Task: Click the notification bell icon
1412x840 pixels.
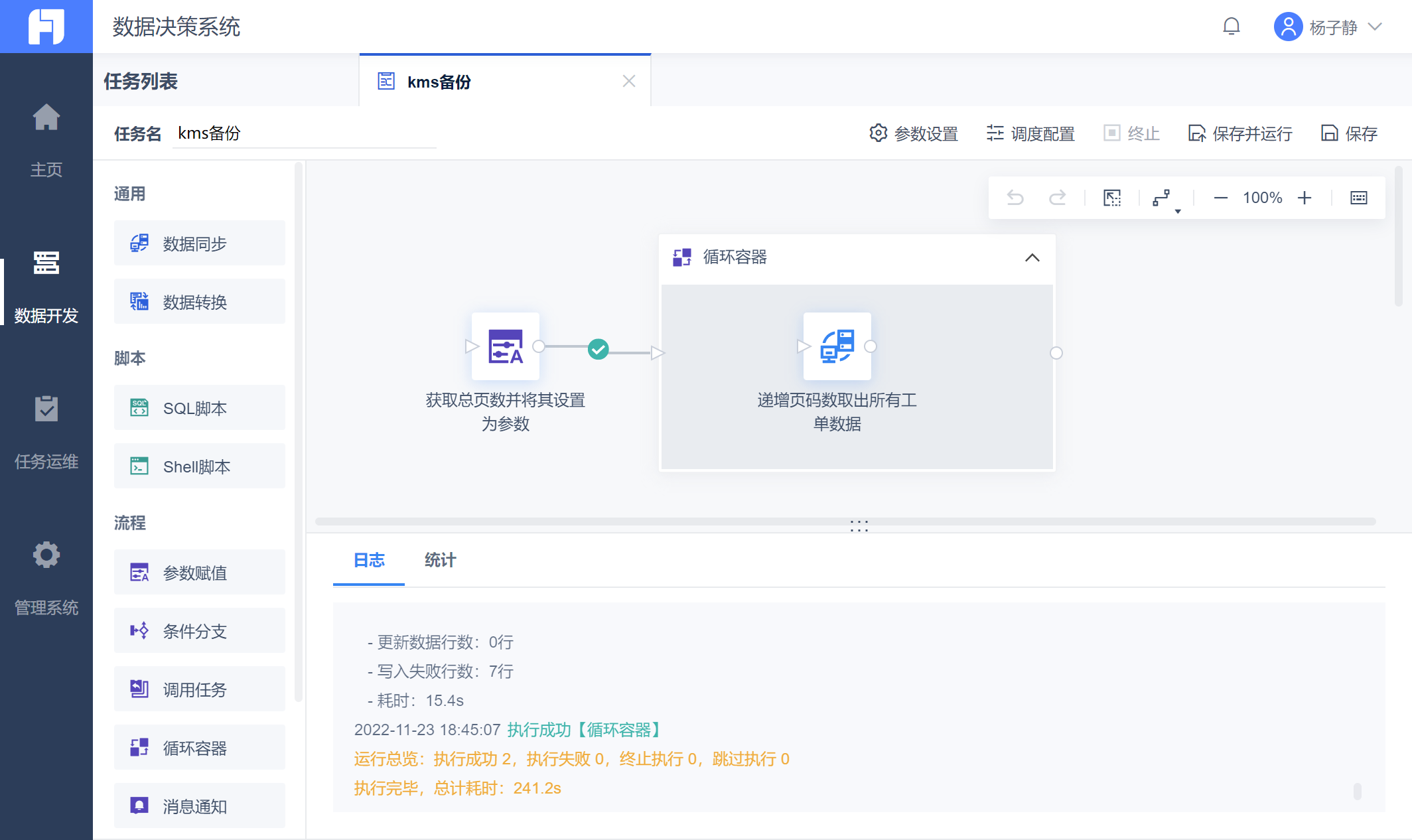Action: point(1232,27)
